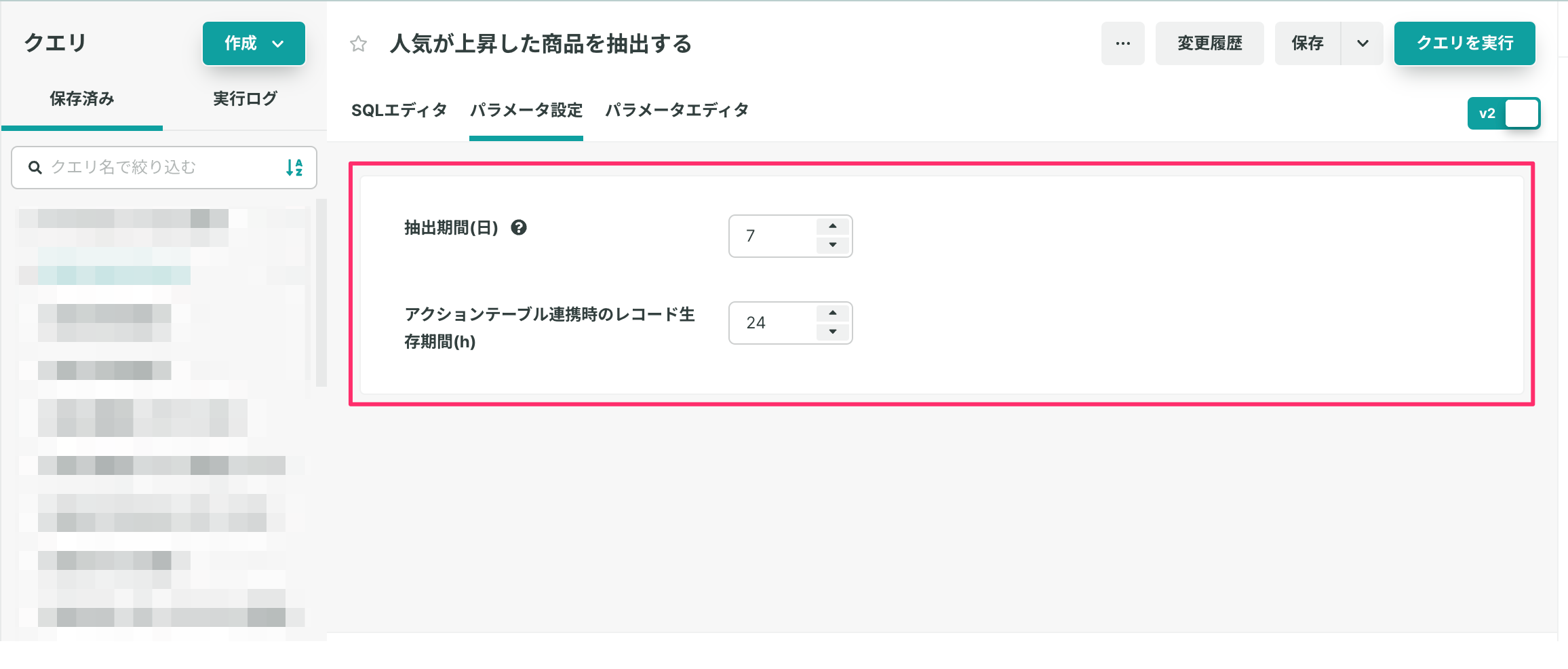Decrease 抽出期間(日) value with down arrow
Screen dimensions: 1568x669
833,245
